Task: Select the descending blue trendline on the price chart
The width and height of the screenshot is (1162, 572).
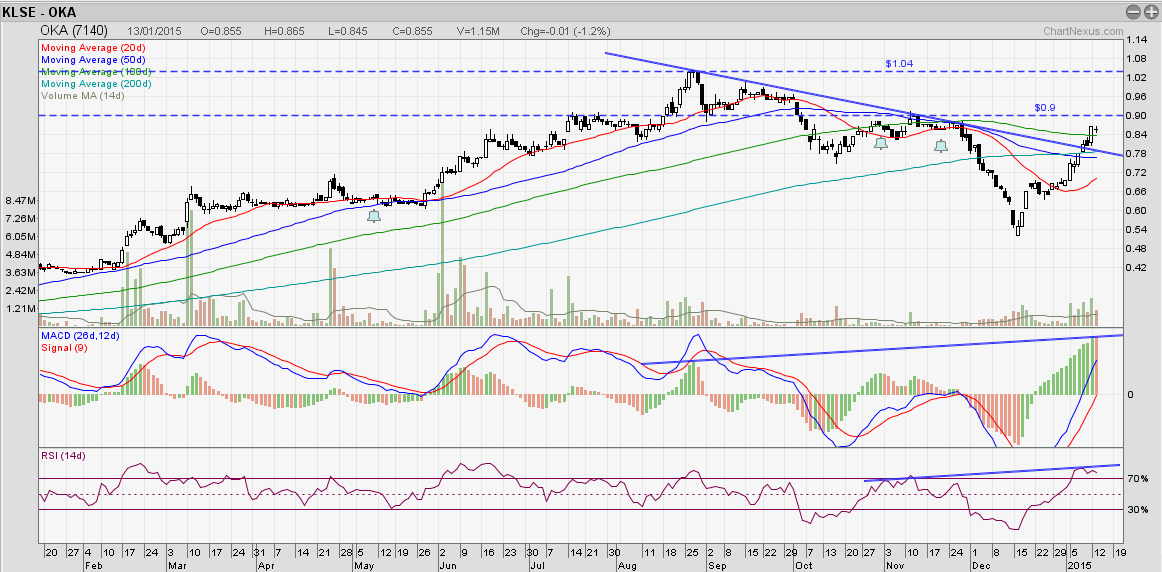Action: click(x=863, y=104)
